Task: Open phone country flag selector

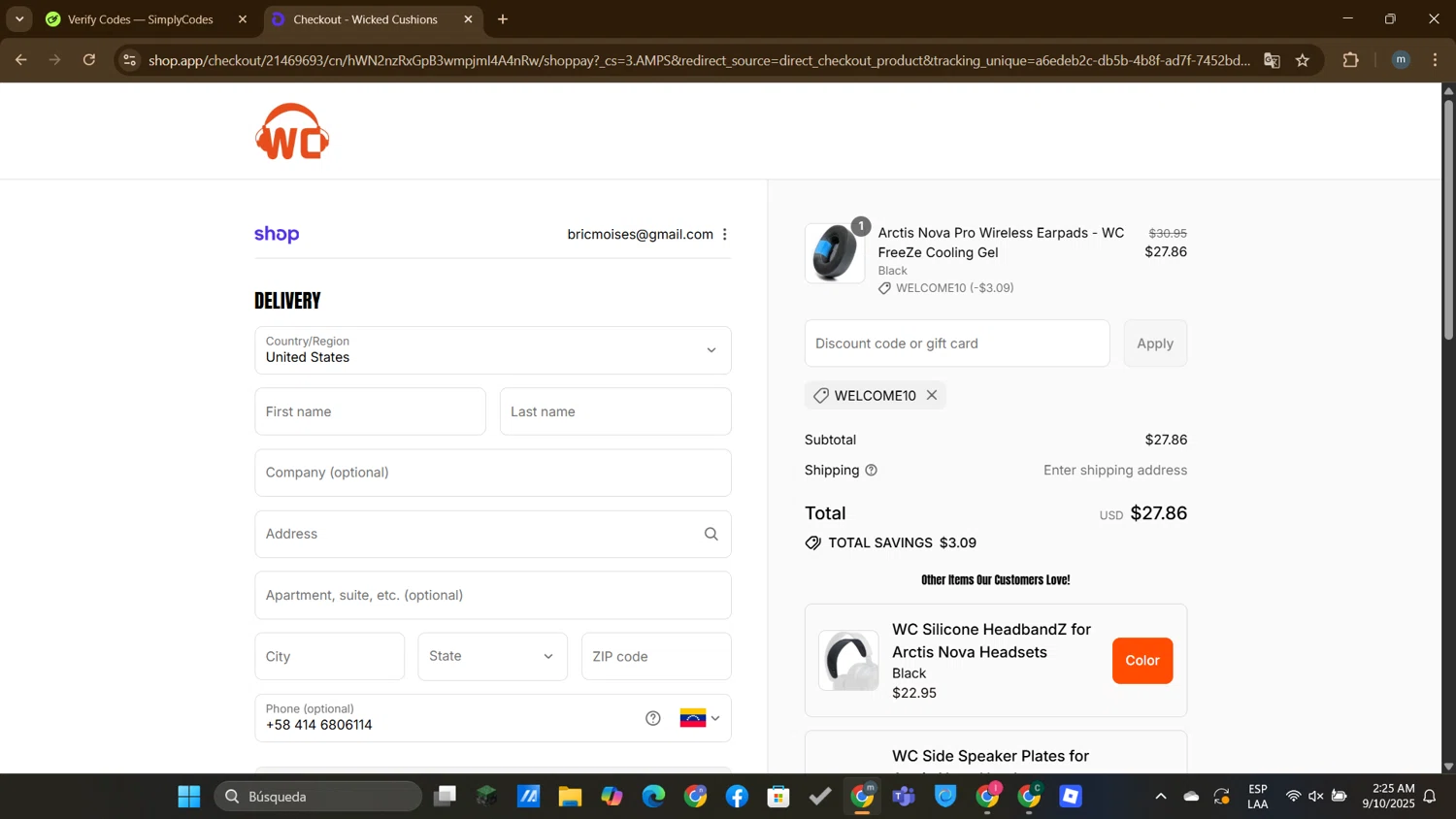Action: tap(700, 719)
